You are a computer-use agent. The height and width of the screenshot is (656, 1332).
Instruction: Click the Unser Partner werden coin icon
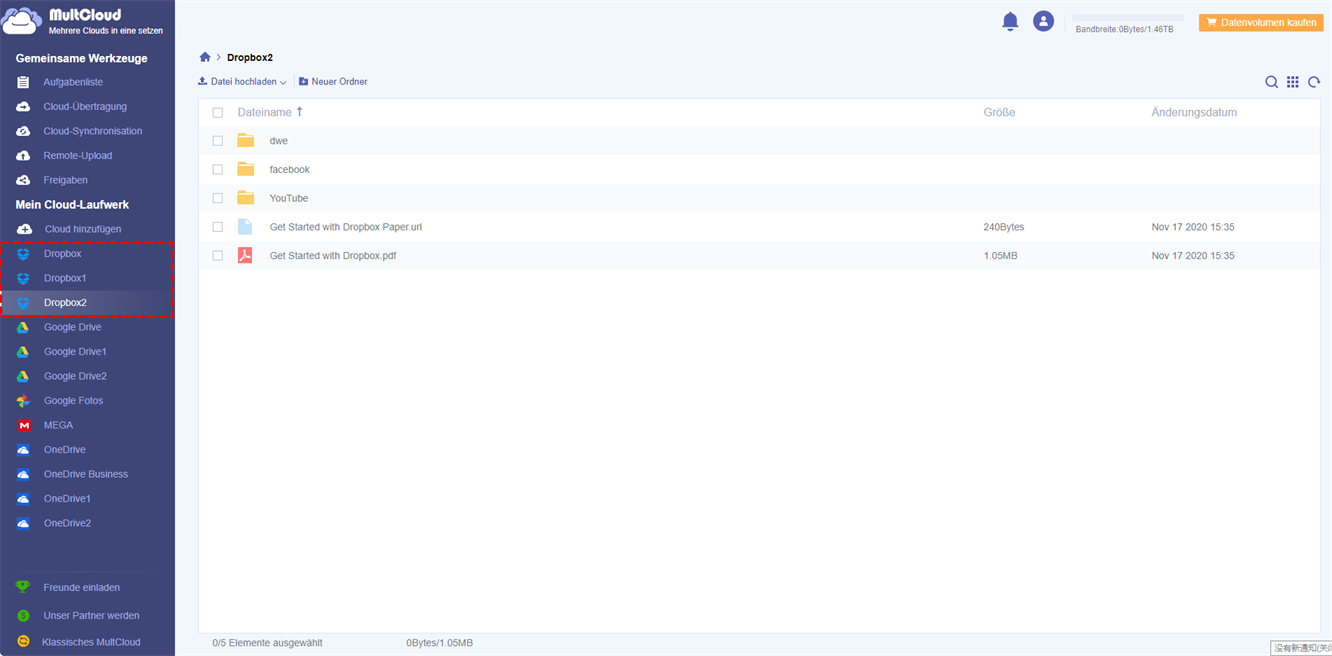coord(23,616)
